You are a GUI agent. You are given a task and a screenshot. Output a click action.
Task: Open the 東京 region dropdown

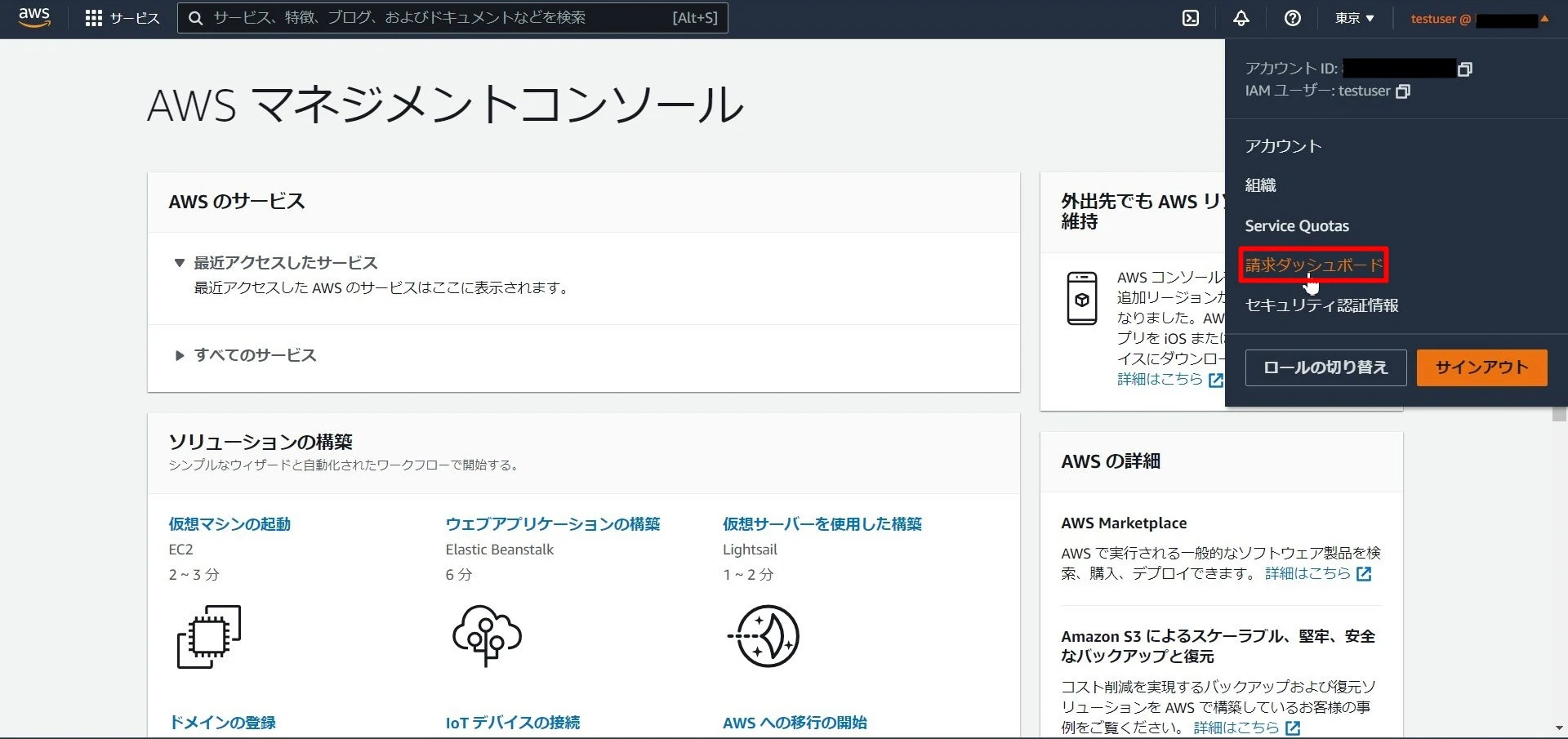(1354, 18)
